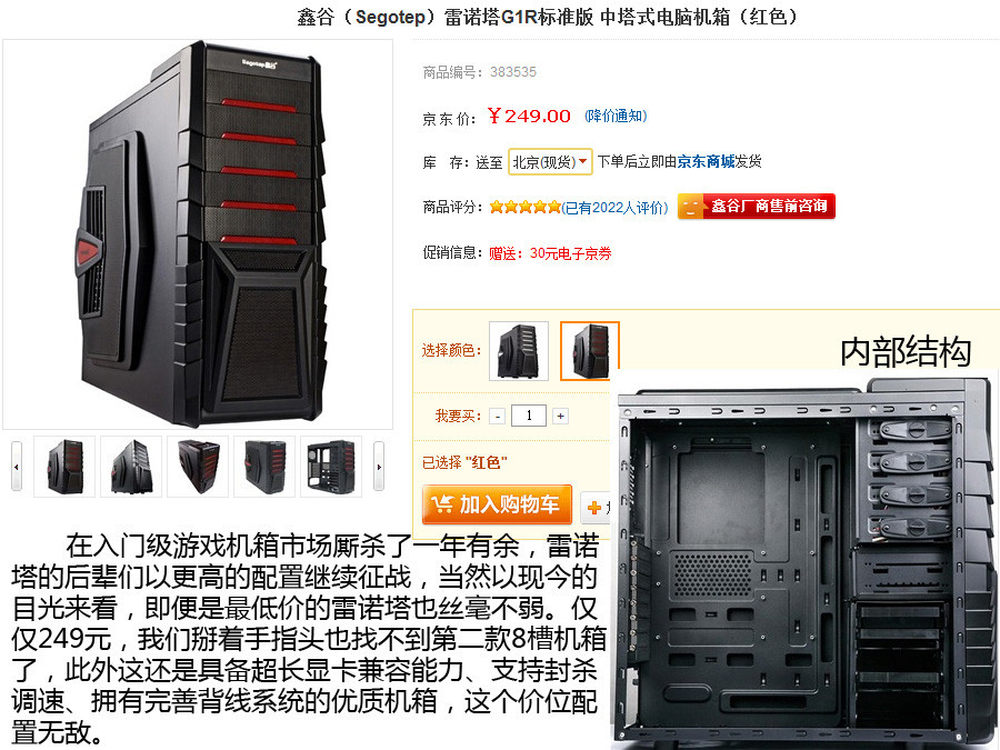Click the 鑫谷厂商售前咨询 consultation button

pyautogui.click(x=756, y=207)
